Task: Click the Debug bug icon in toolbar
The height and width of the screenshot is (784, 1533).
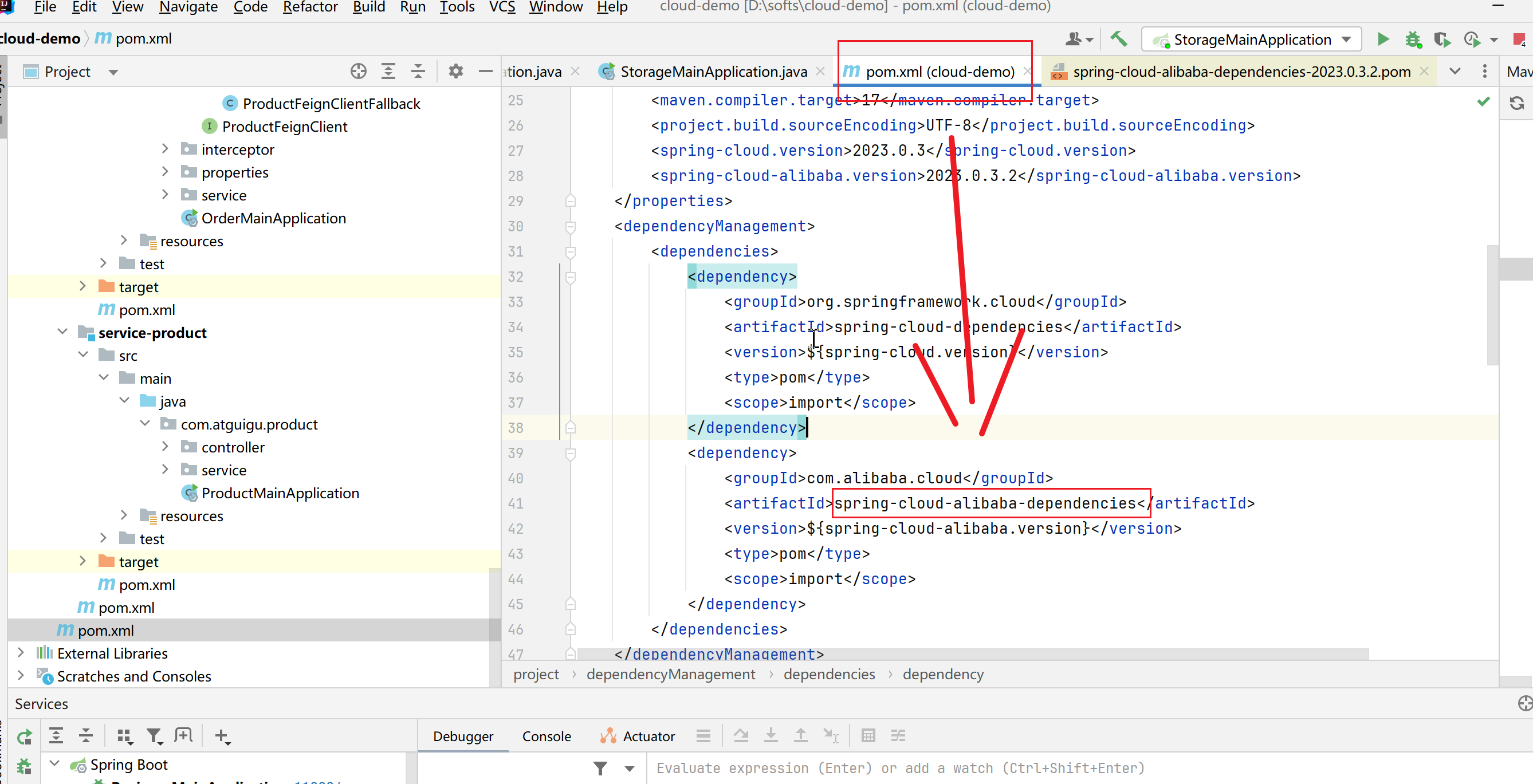Action: pyautogui.click(x=1413, y=40)
